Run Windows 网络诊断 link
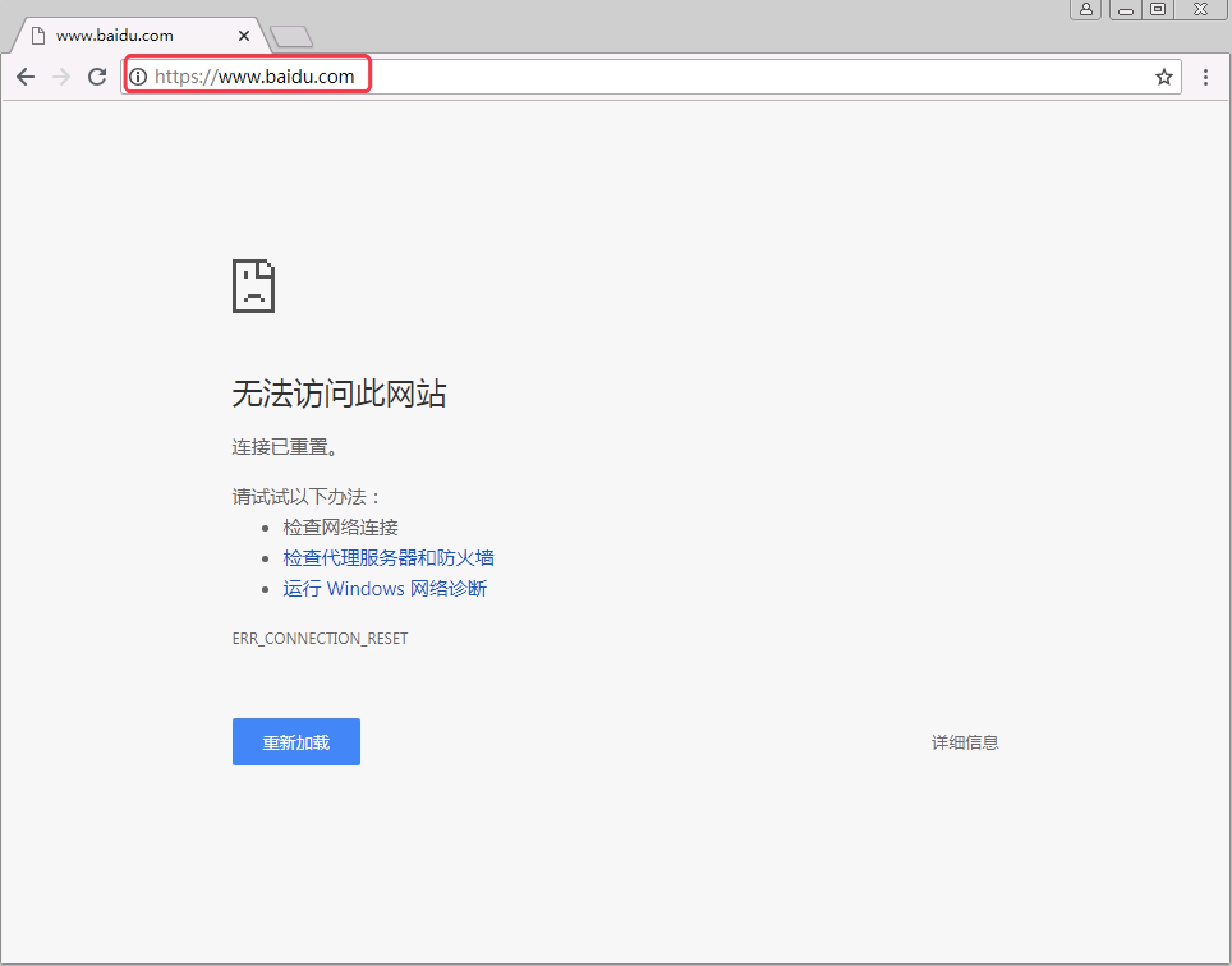 pyautogui.click(x=385, y=588)
